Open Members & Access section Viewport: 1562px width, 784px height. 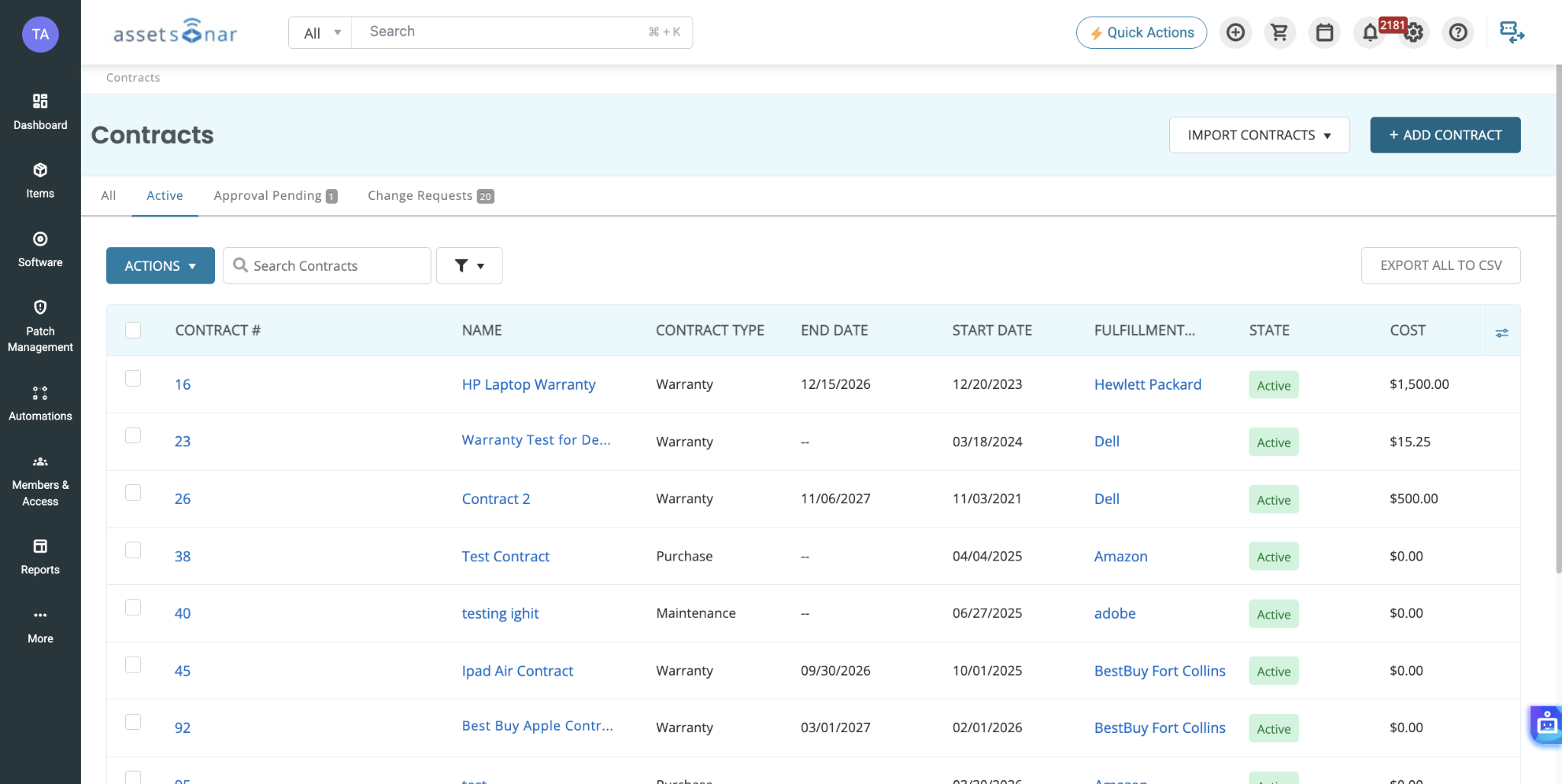point(40,480)
